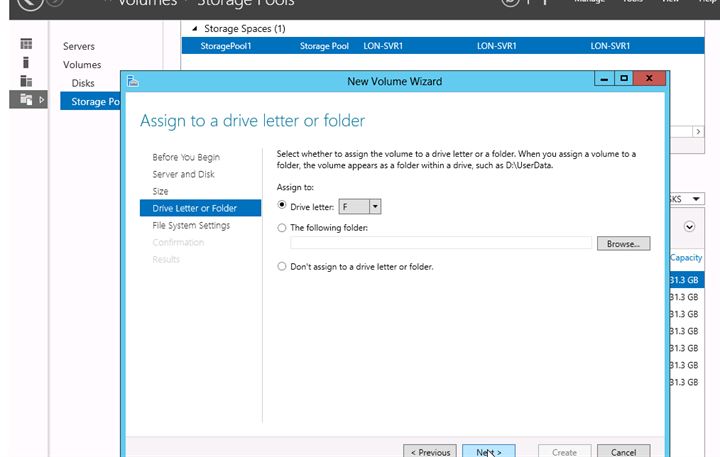Click the Cancel button in wizard

pyautogui.click(x=623, y=451)
